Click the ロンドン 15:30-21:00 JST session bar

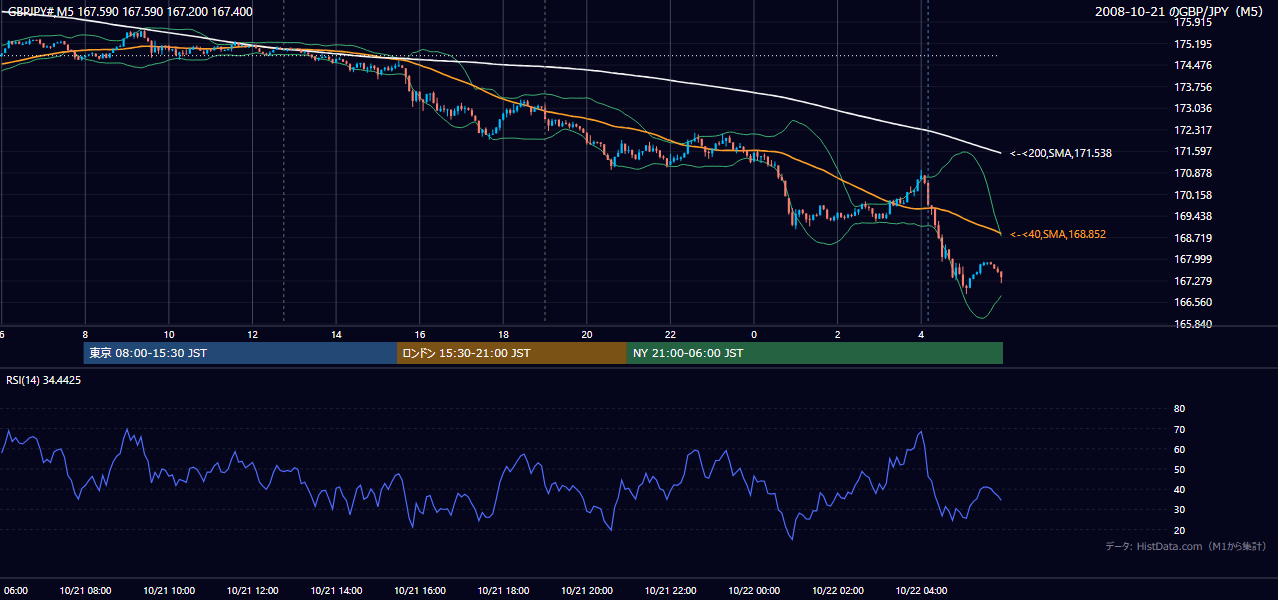pyautogui.click(x=512, y=353)
